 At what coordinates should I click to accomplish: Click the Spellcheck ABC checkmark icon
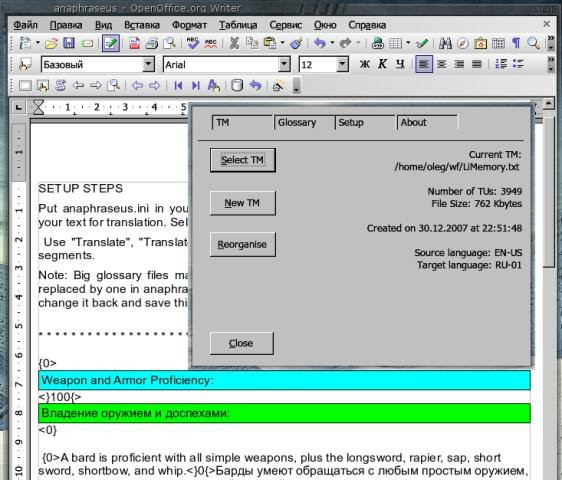[192, 43]
